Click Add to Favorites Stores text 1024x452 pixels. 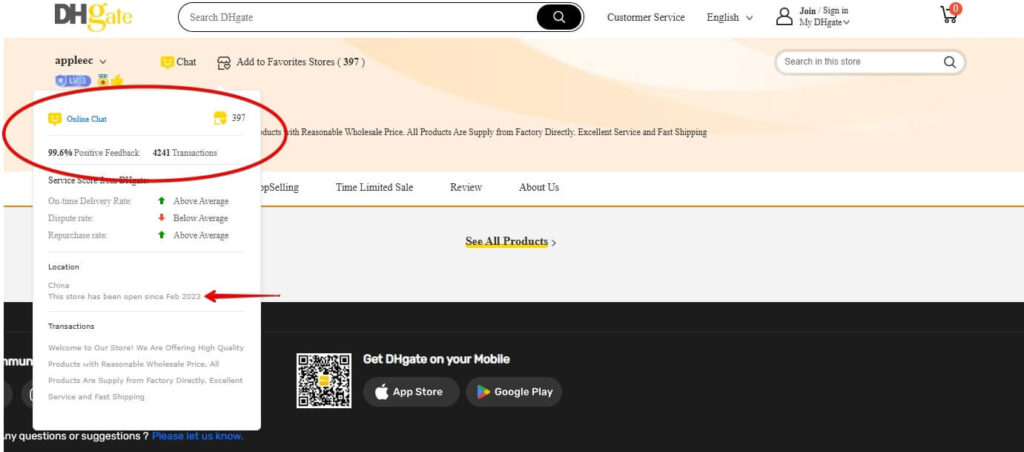tap(300, 62)
